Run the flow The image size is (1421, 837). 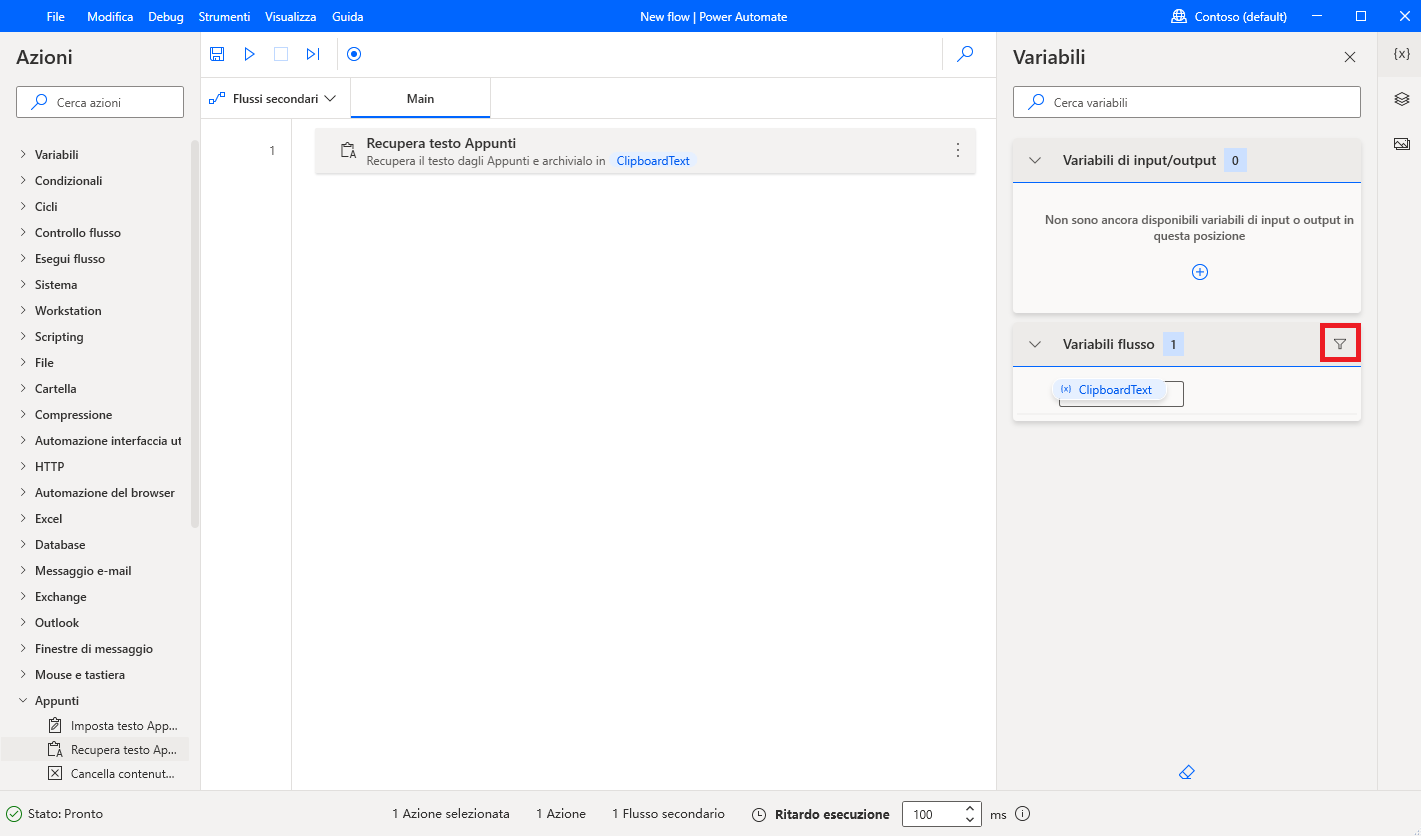tap(249, 54)
